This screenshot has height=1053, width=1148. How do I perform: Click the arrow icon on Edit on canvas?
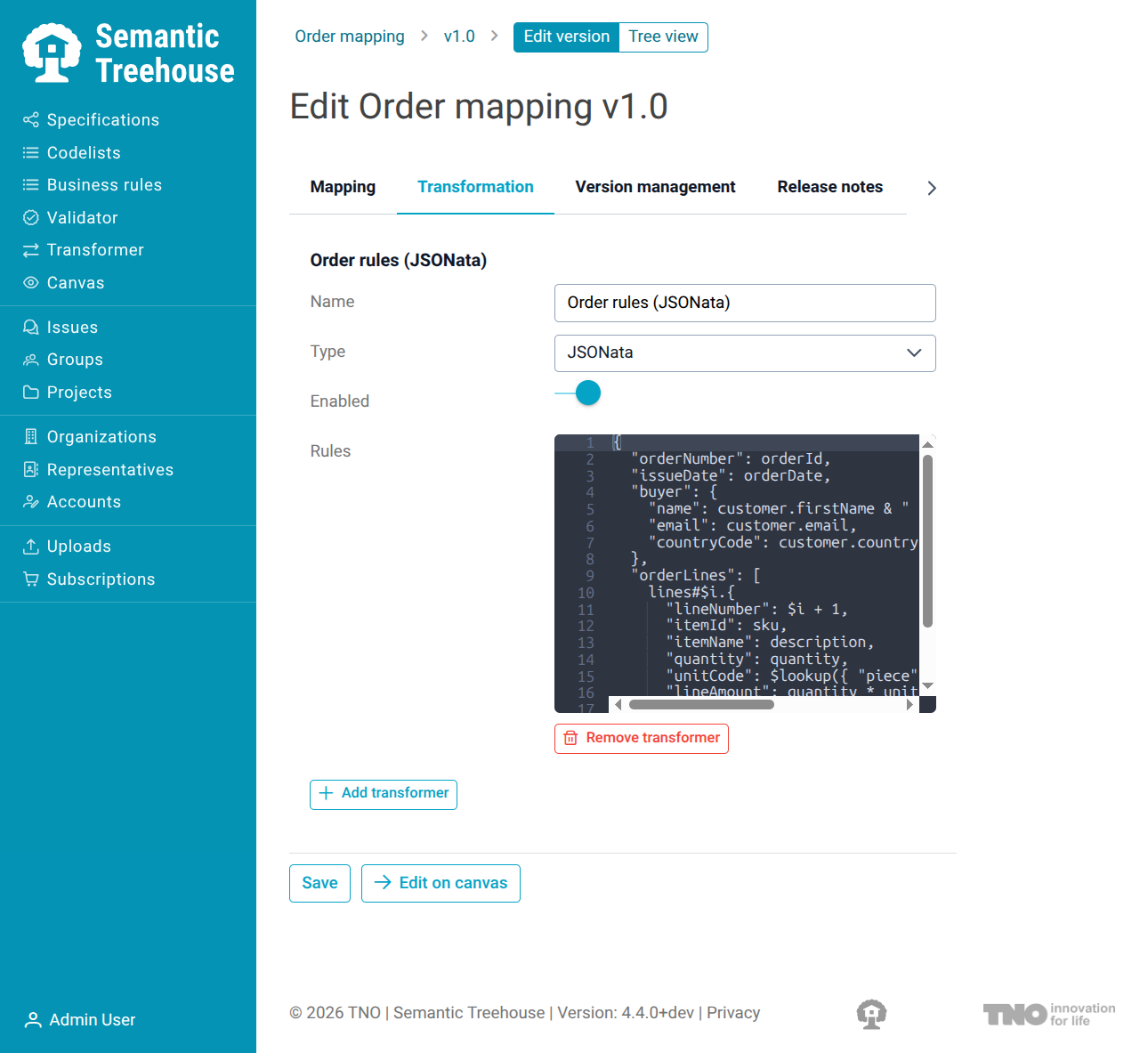(x=382, y=882)
